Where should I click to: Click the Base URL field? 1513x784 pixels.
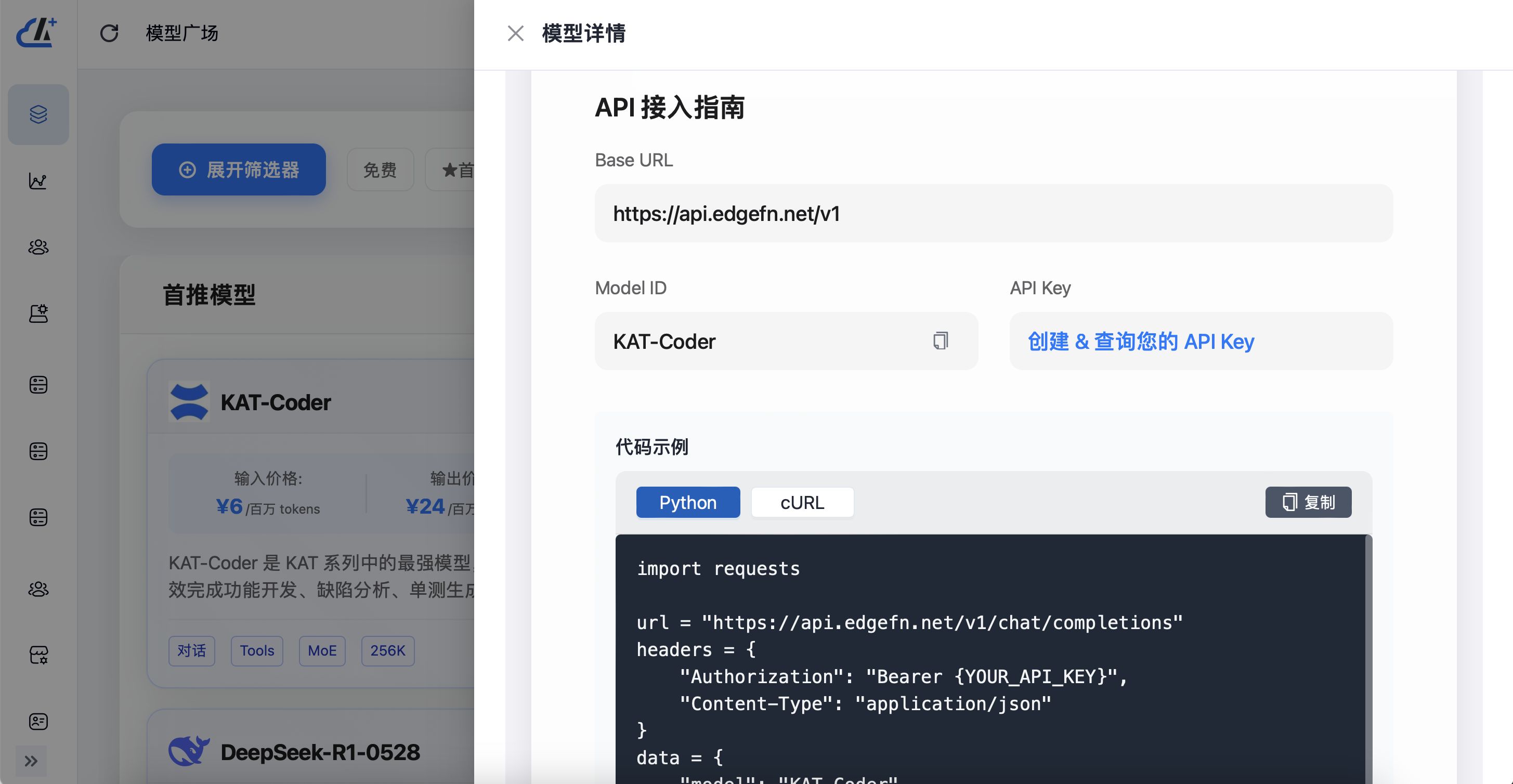(993, 214)
